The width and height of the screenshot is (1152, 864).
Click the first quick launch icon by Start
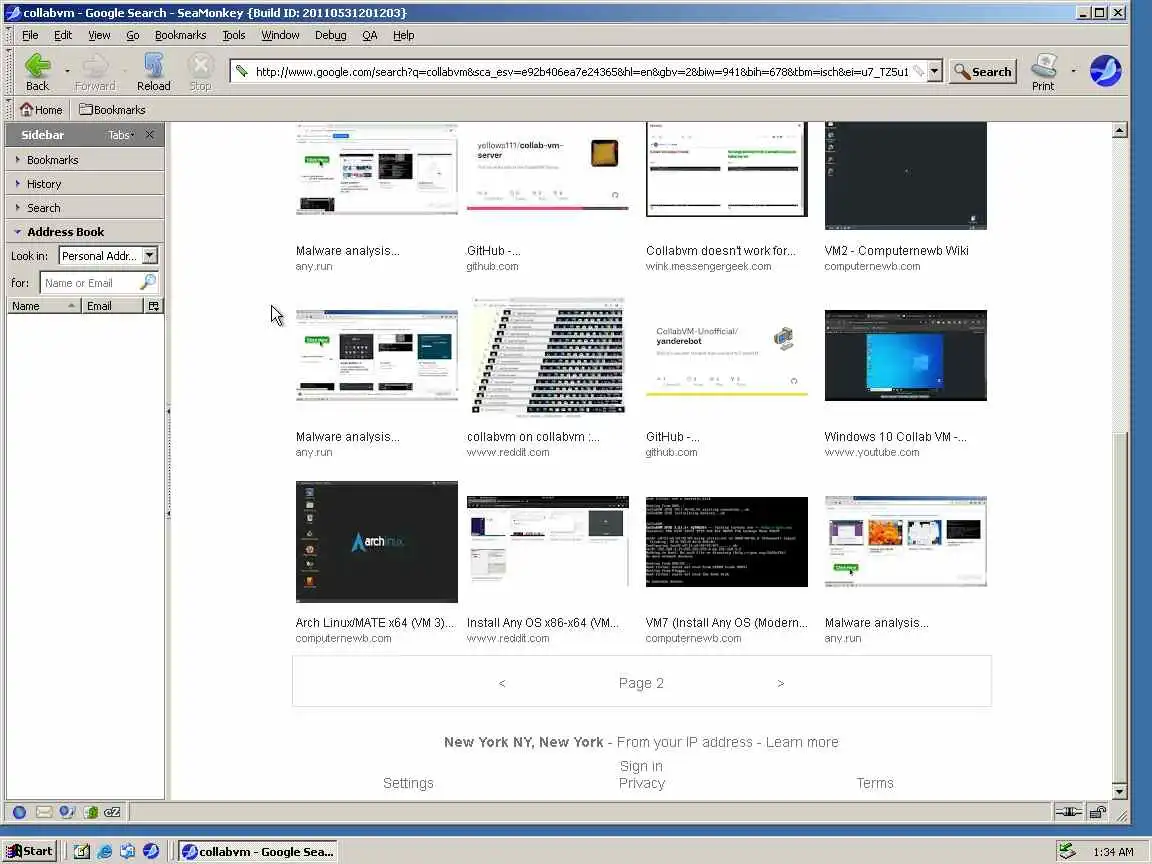pos(82,852)
